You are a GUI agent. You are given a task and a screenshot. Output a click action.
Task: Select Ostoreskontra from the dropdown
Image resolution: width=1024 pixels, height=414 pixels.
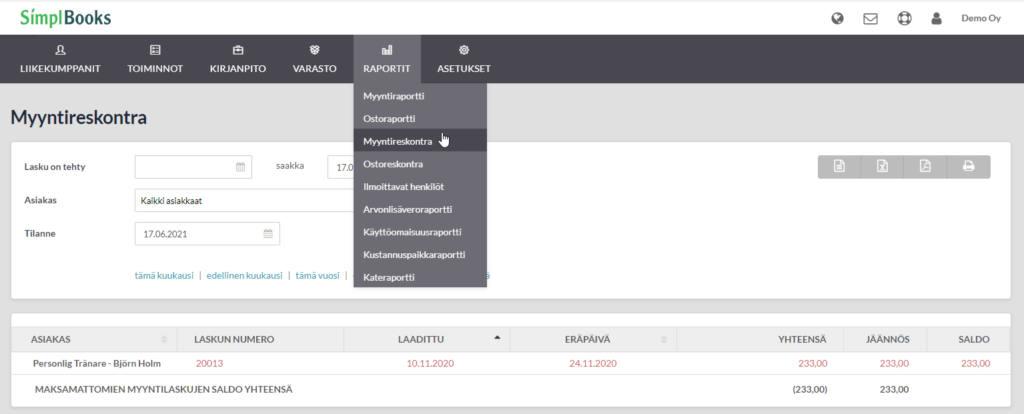[420, 164]
